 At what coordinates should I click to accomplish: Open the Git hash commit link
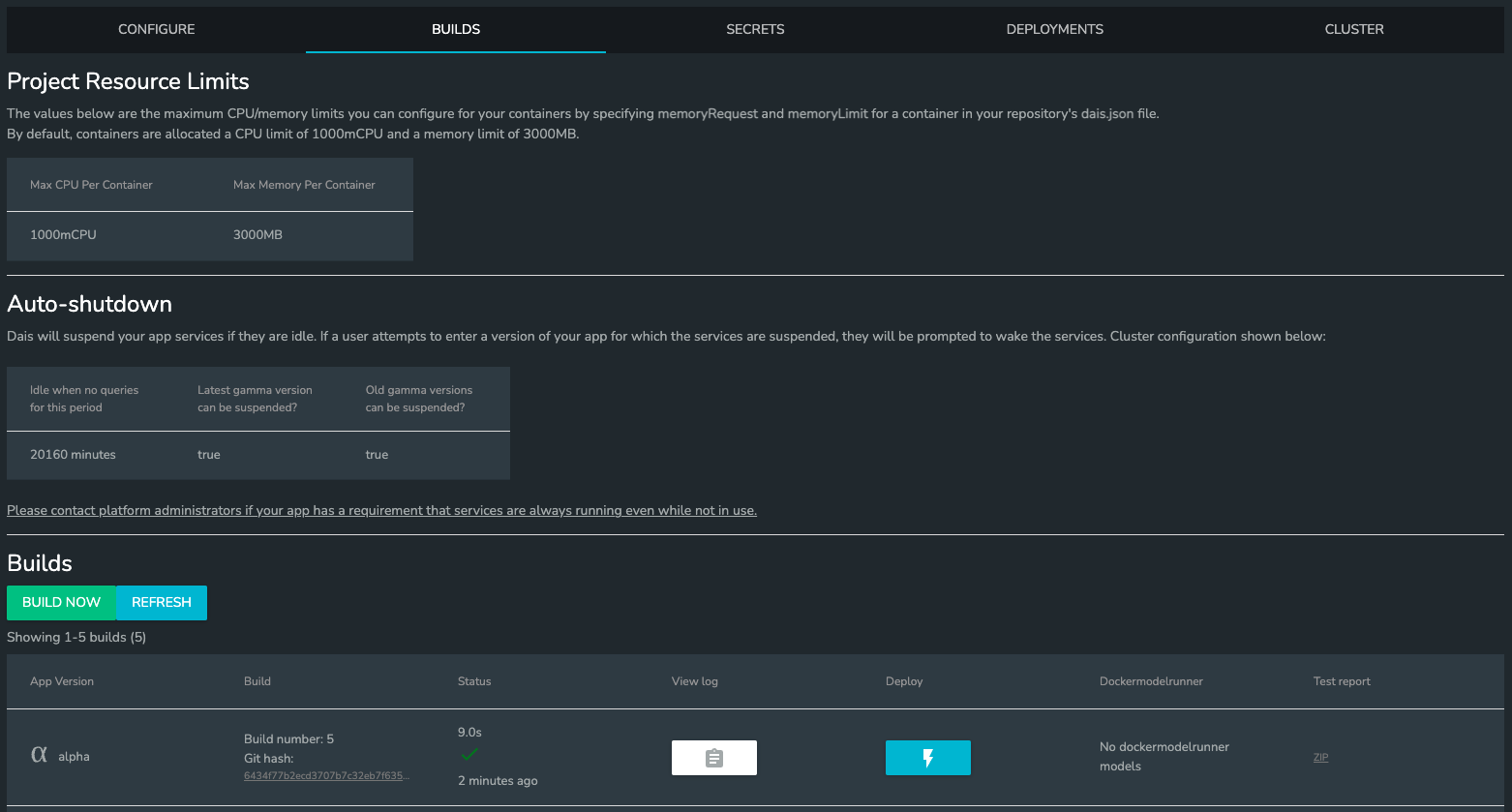coord(326,776)
